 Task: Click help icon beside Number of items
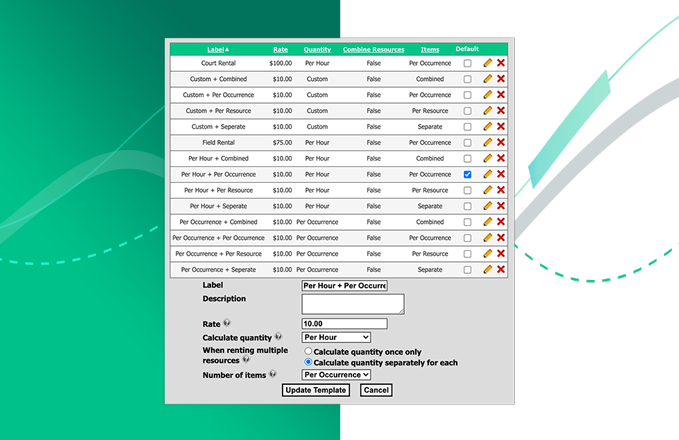(x=271, y=374)
